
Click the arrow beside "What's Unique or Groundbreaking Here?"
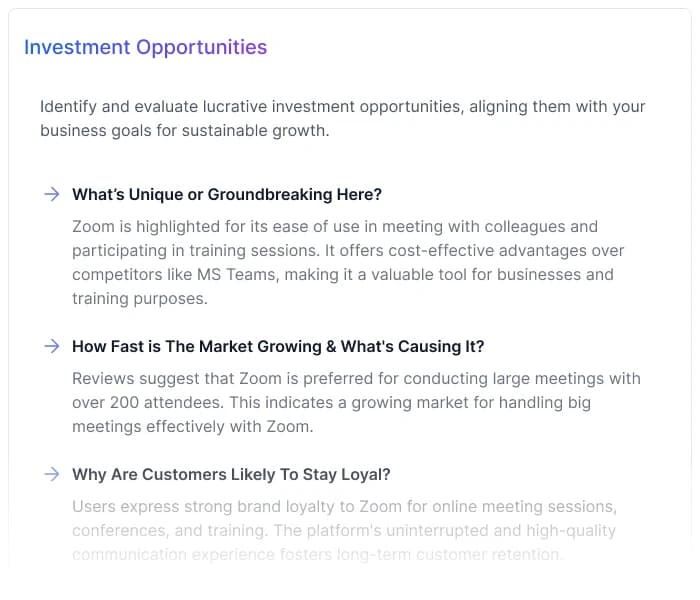click(51, 194)
